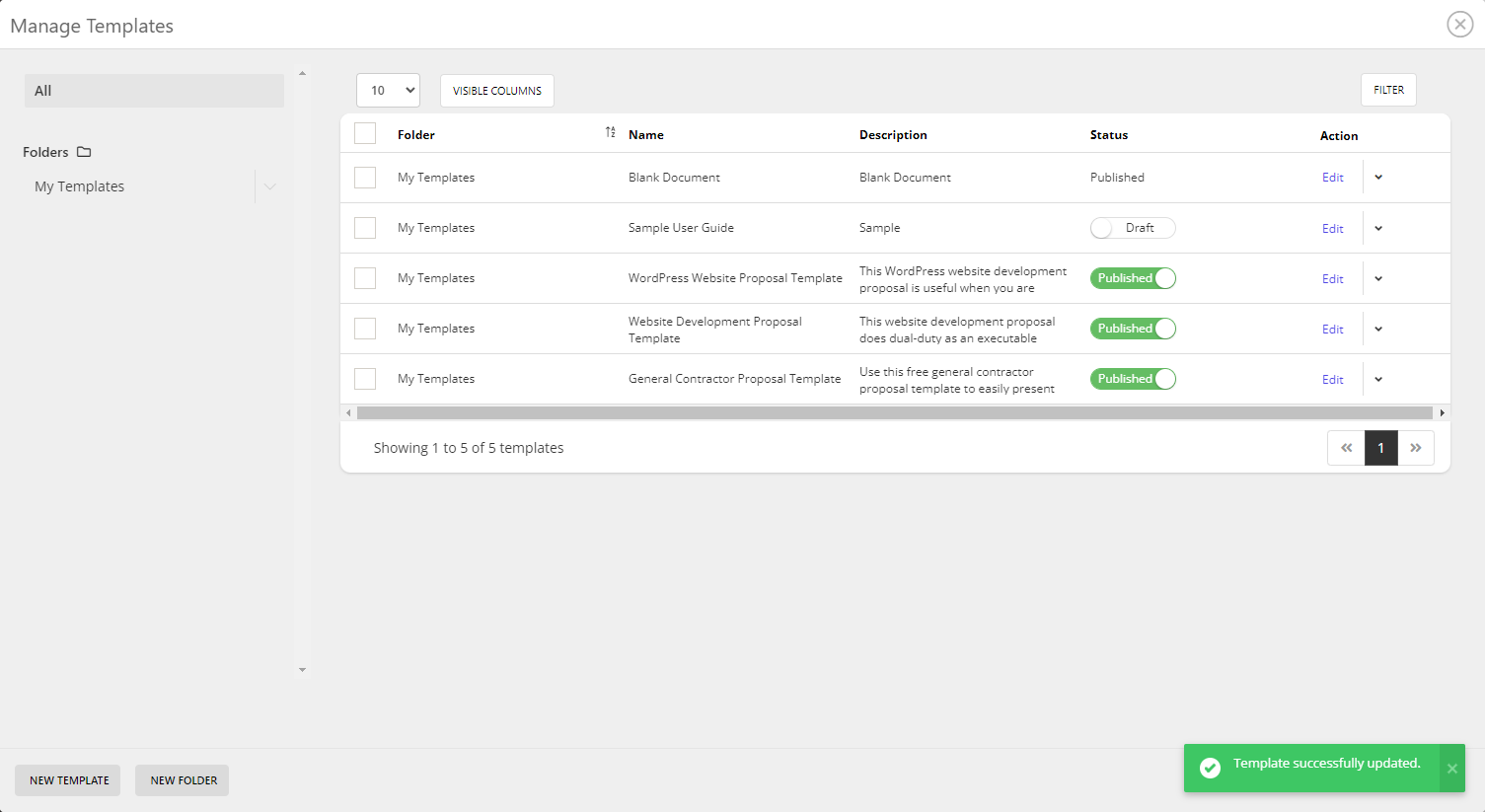This screenshot has height=812, width=1485.
Task: Click the left arrow of the horizontal scrollbar
Action: (x=347, y=412)
